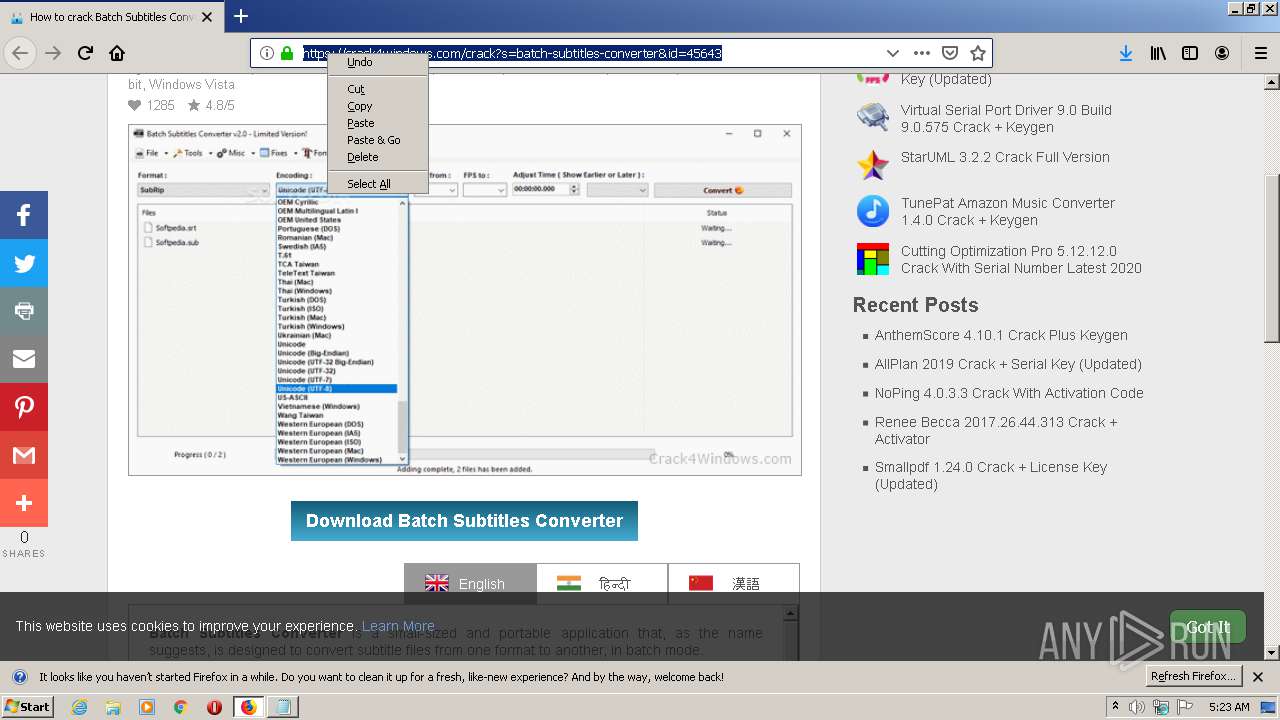
Task: Choose Undo in the context menu
Action: [x=377, y=62]
